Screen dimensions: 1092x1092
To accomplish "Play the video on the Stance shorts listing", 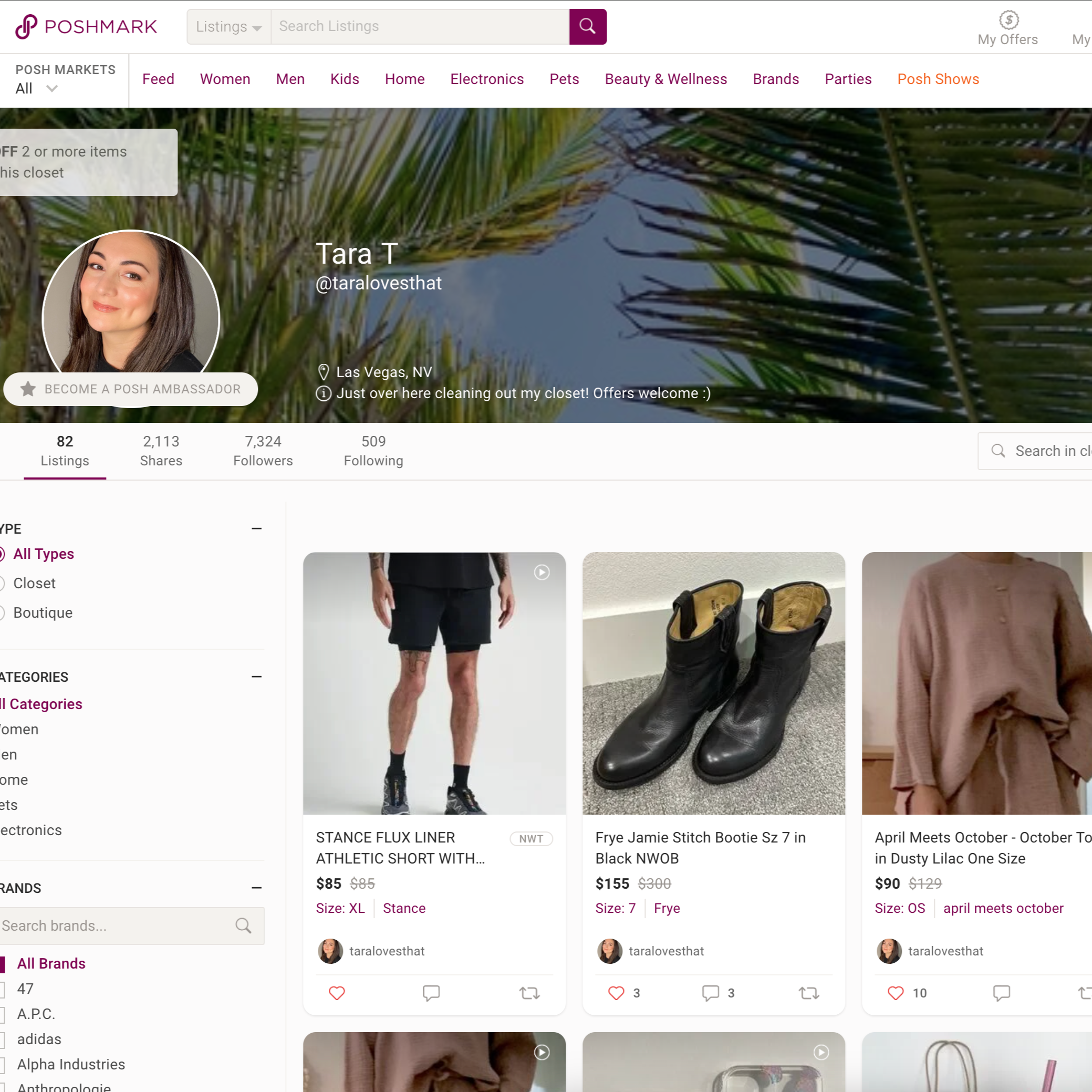I will [x=542, y=572].
